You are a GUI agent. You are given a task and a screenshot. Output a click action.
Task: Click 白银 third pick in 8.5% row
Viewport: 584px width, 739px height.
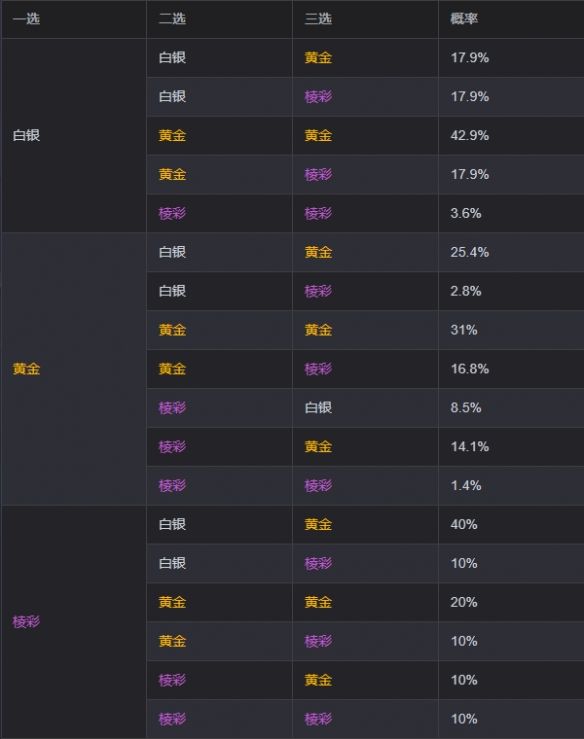(319, 408)
